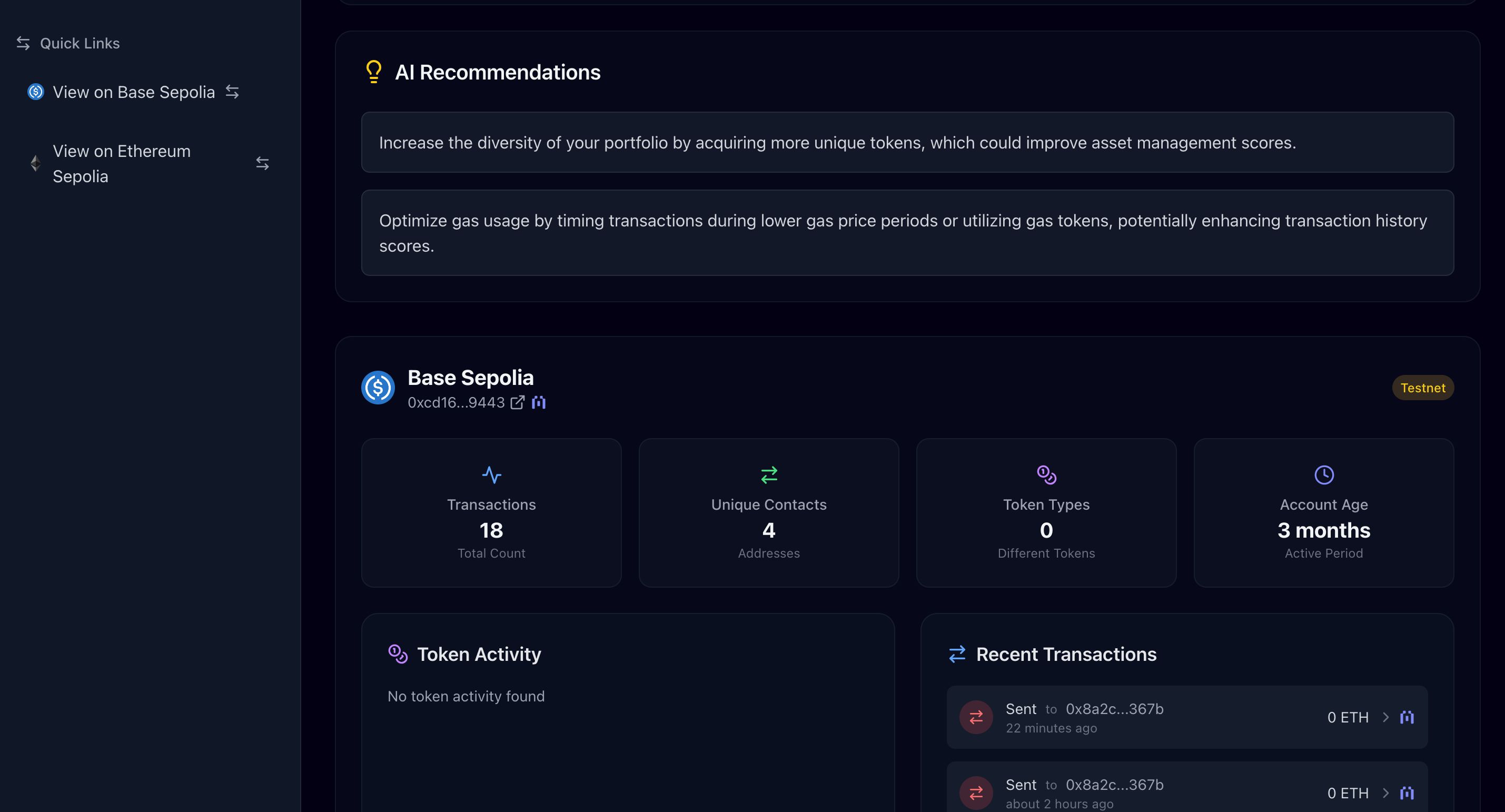The image size is (1505, 812).
Task: Click the large Base Sepolia network logo
Action: pos(378,388)
